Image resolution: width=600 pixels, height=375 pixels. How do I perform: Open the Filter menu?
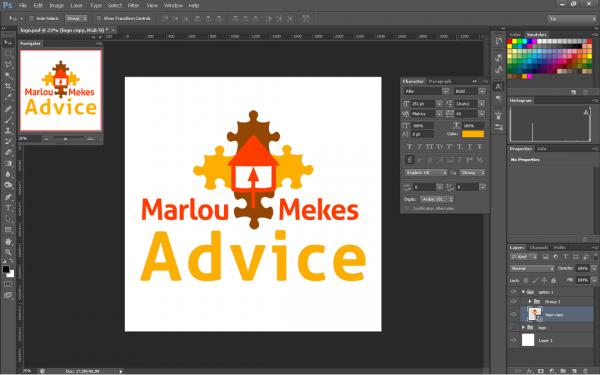[133, 5]
